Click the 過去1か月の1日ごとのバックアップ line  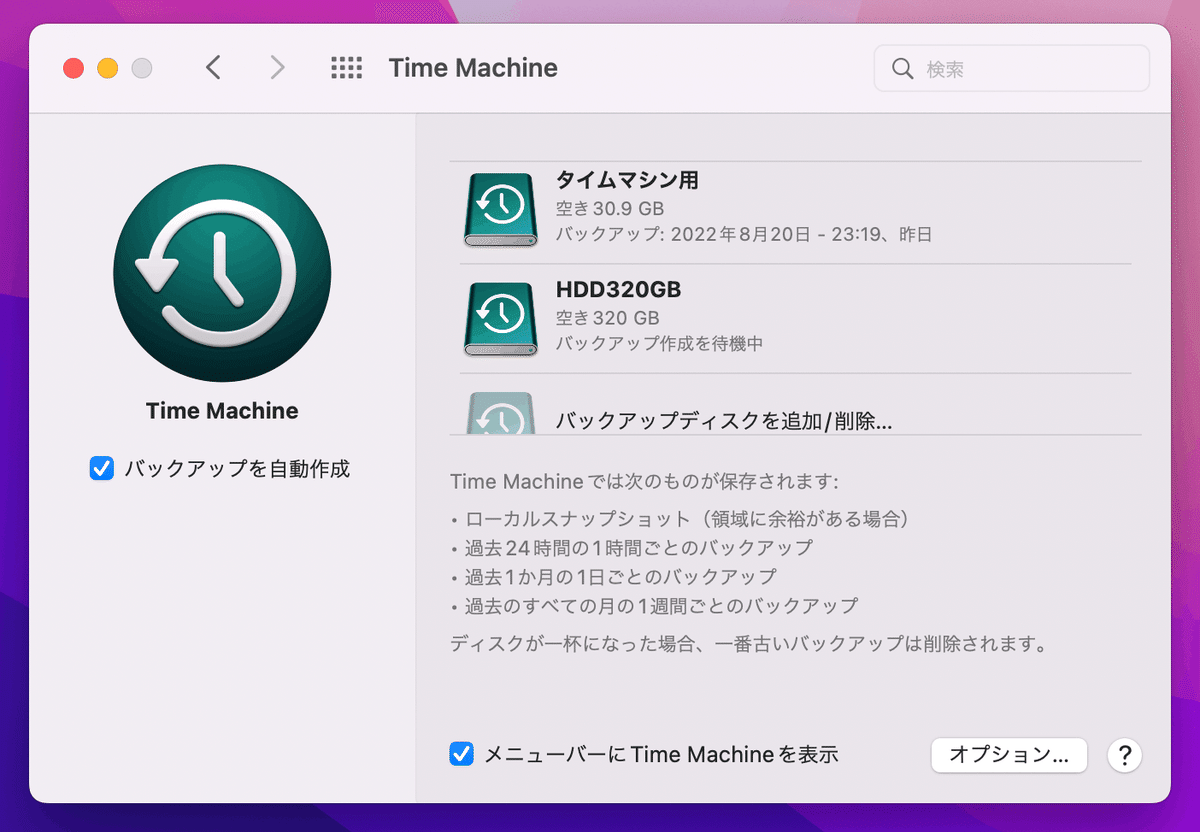(x=614, y=577)
